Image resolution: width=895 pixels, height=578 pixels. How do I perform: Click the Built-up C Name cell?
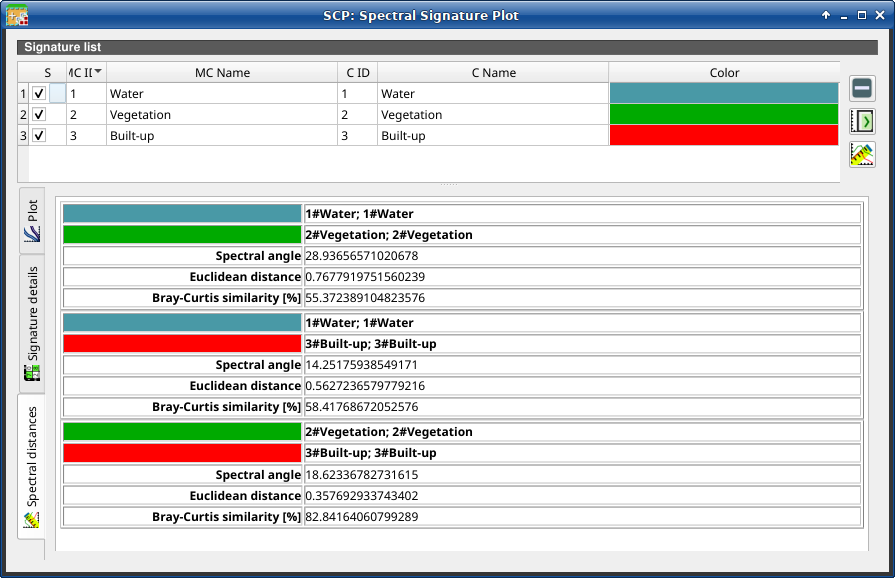coord(493,136)
